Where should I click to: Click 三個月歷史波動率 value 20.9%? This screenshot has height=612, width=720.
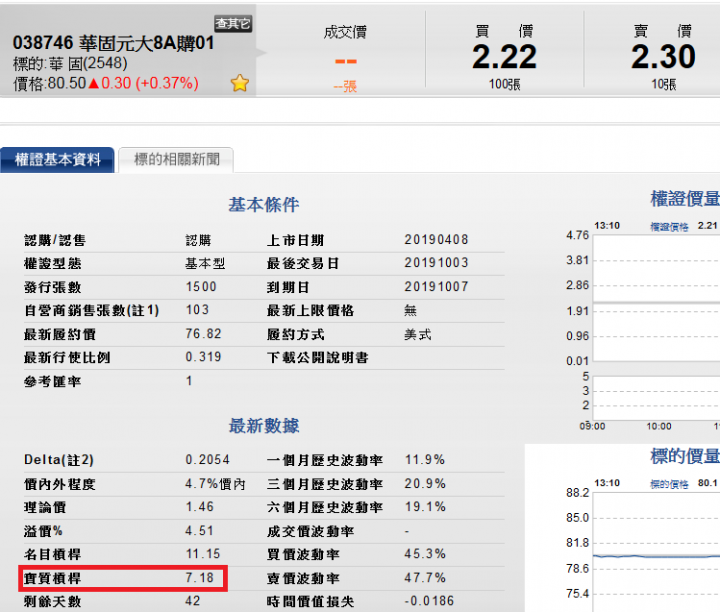[x=425, y=483]
